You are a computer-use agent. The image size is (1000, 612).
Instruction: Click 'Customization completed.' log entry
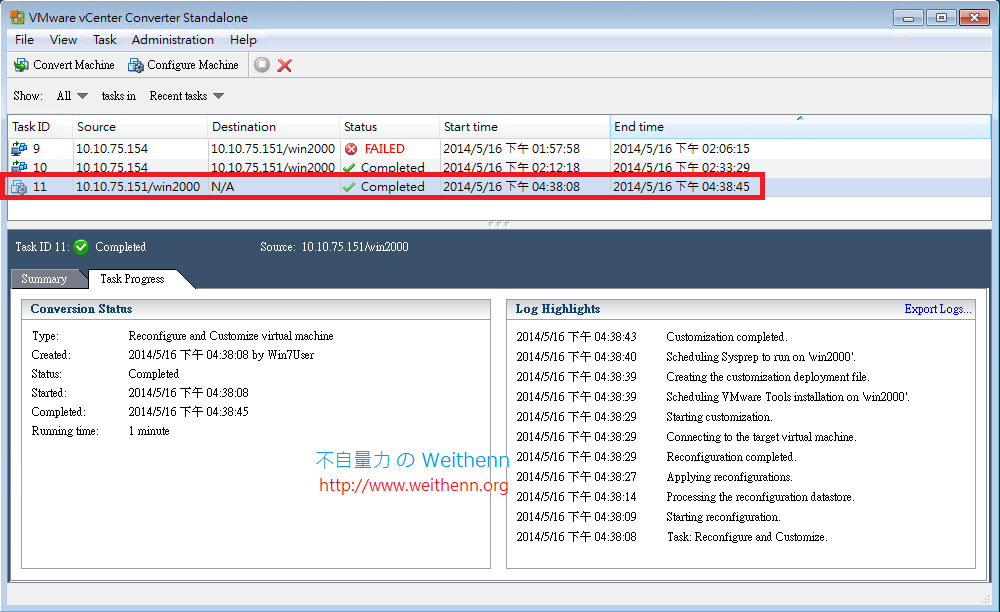[726, 337]
